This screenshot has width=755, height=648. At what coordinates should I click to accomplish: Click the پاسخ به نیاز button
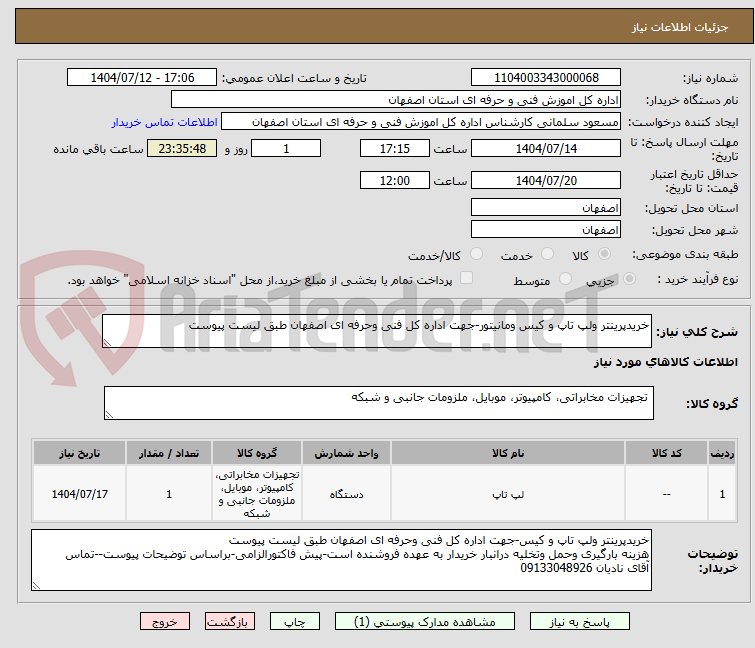[579, 621]
